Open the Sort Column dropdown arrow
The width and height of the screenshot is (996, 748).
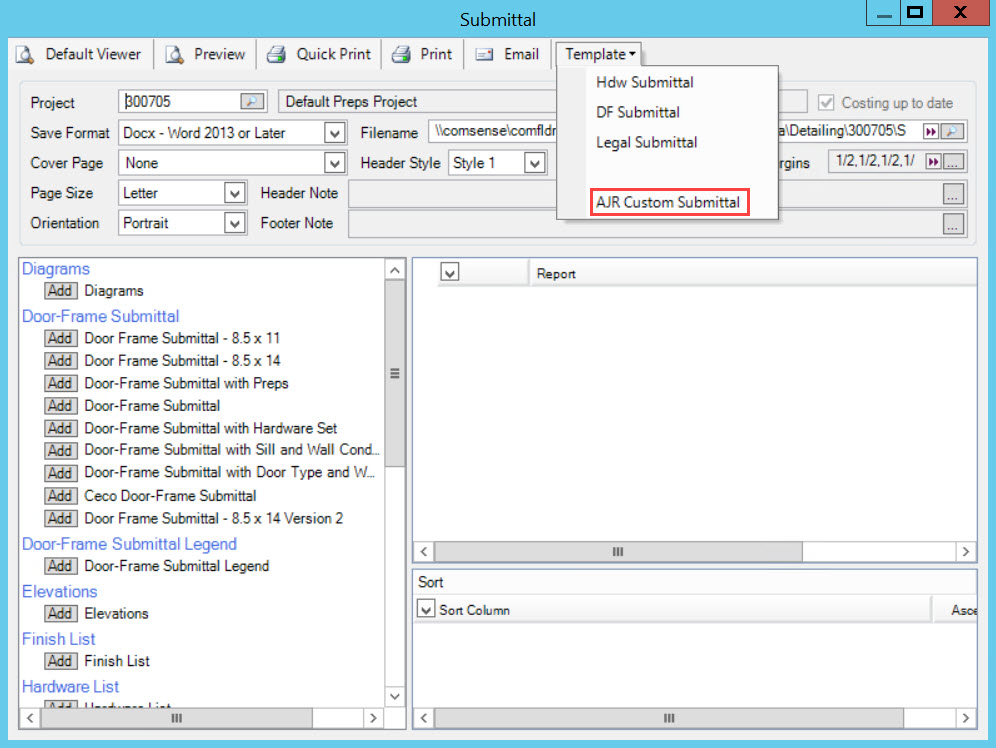point(425,610)
